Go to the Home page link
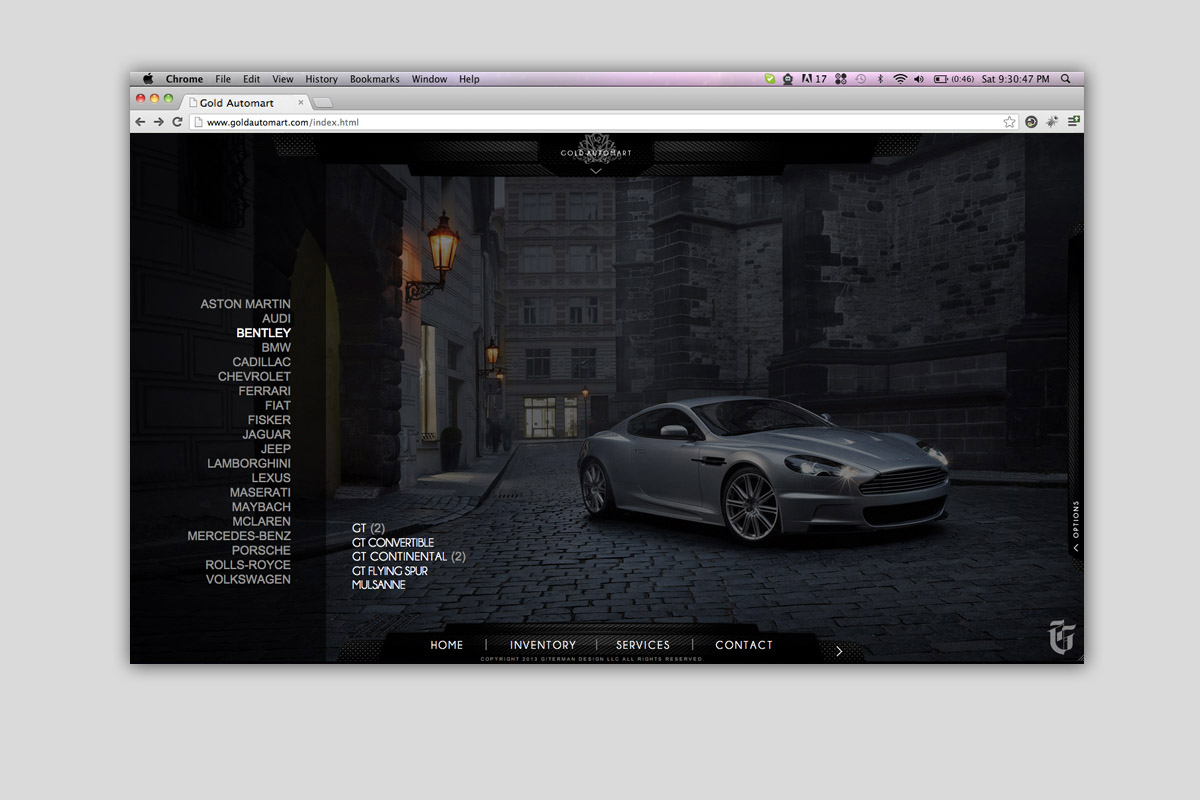The width and height of the screenshot is (1200, 800). (447, 645)
